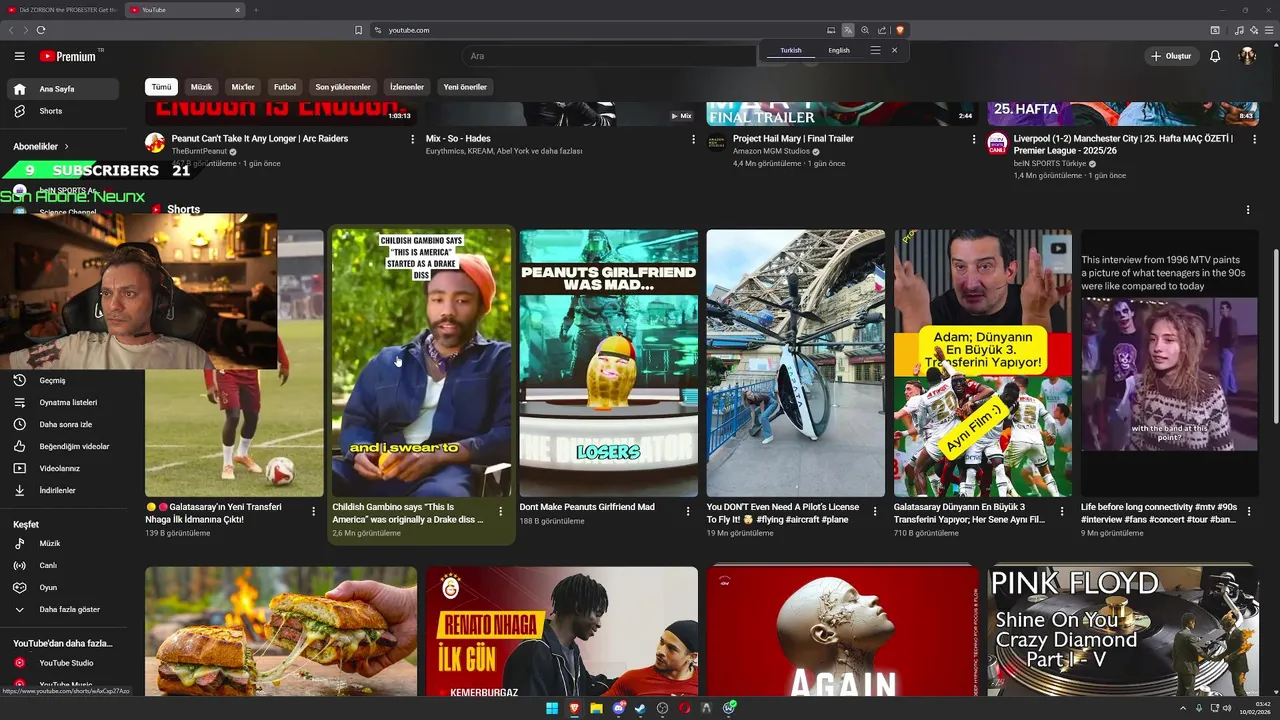Screen dimensions: 1280x720
Task: Open Amazon MGM Studios channel link
Action: (771, 151)
